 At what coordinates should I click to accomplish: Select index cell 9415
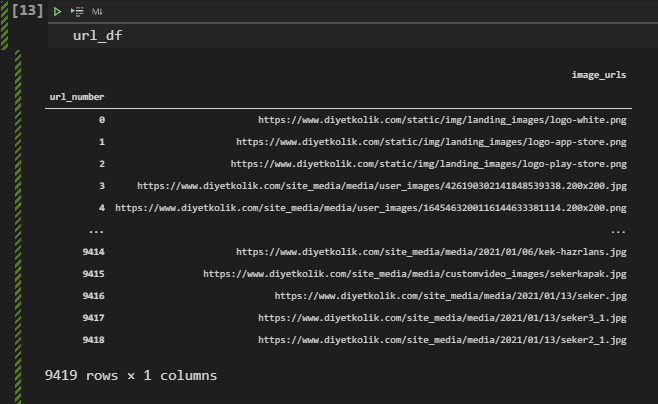pos(94,274)
